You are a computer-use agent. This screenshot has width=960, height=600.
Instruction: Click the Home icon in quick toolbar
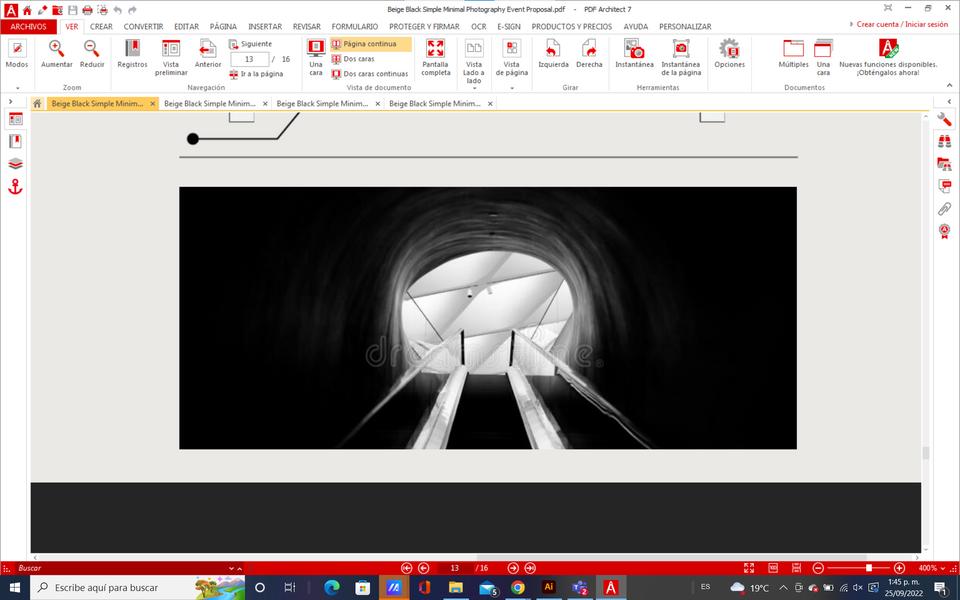(27, 10)
